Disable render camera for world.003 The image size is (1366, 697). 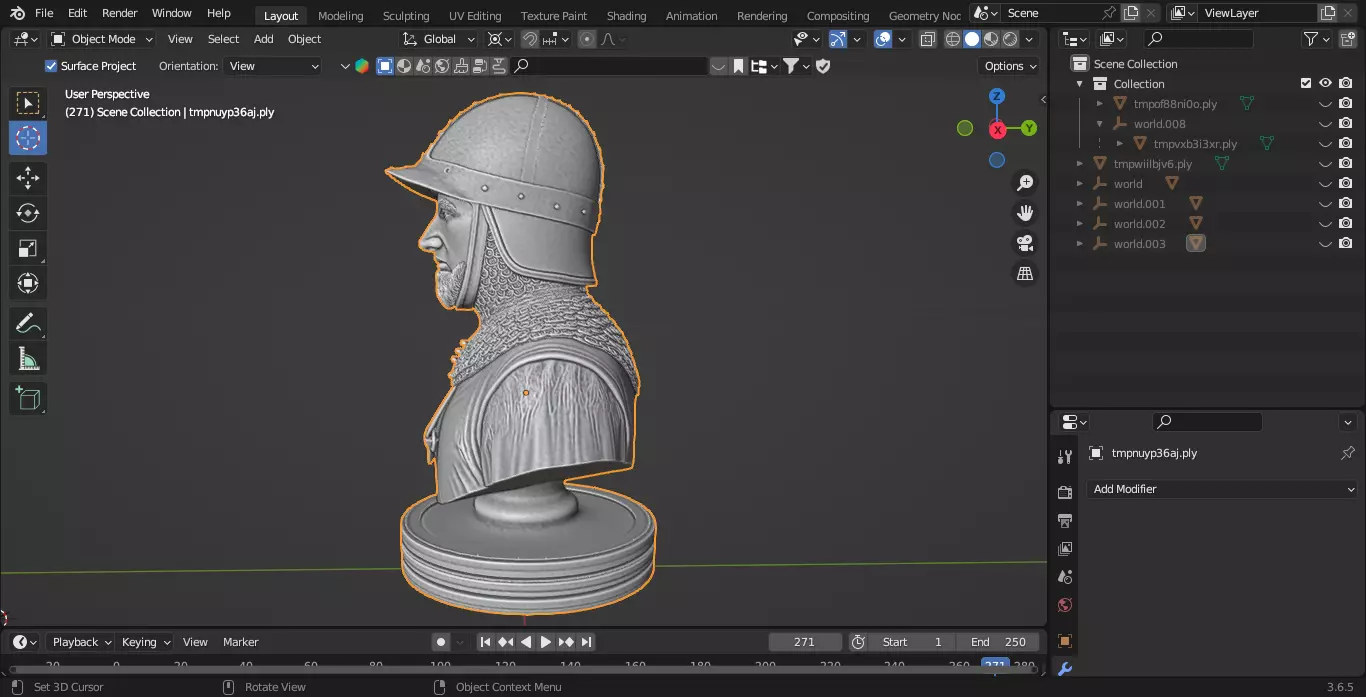1346,243
